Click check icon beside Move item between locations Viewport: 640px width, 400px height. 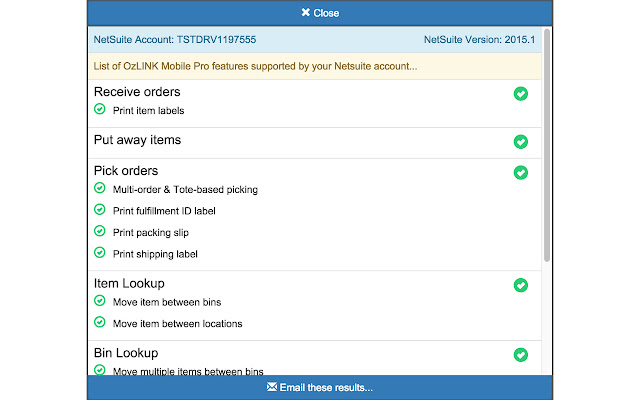(x=100, y=323)
